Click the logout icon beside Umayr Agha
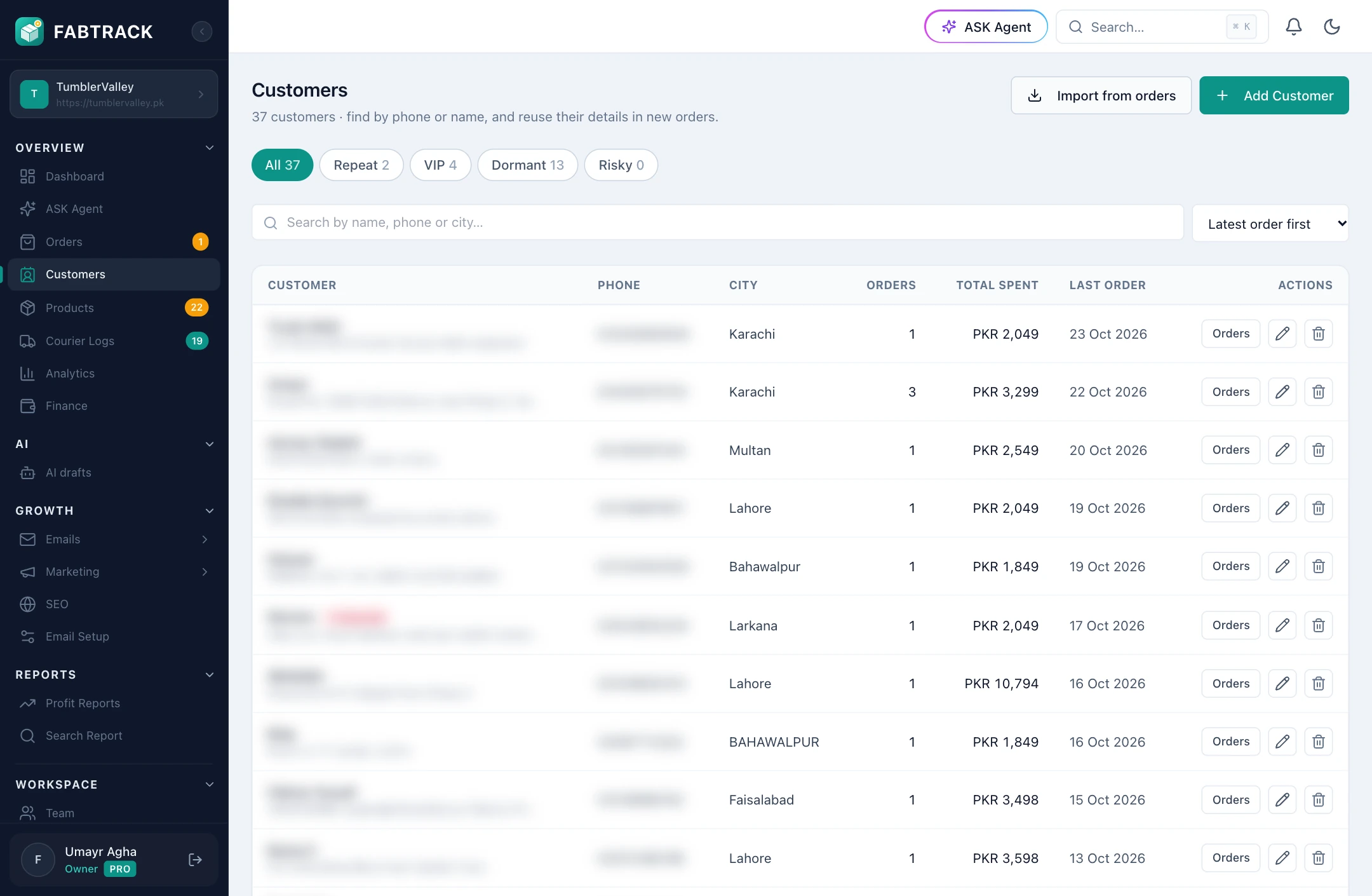The width and height of the screenshot is (1372, 896). (x=196, y=860)
